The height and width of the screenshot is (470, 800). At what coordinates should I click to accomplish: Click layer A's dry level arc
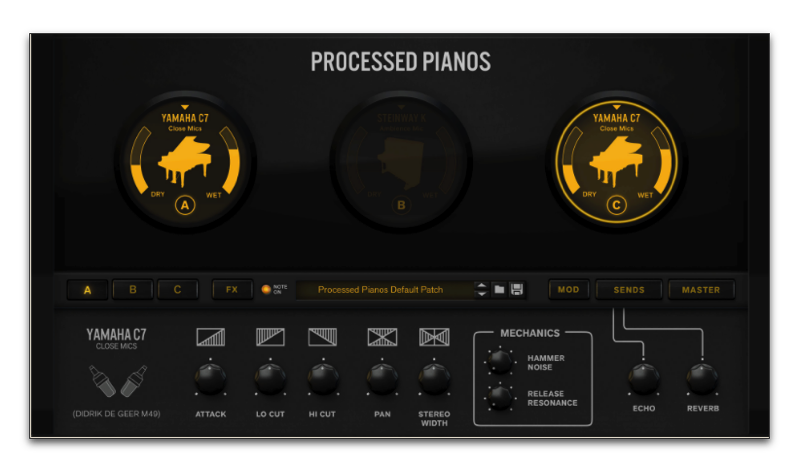tap(138, 161)
